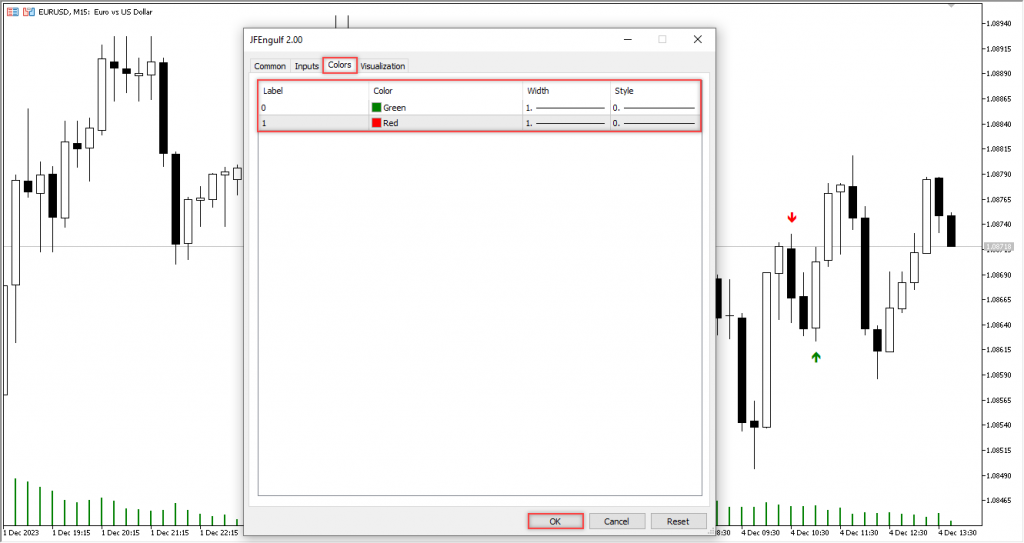Click the chart grid icon beside EURUSD title
This screenshot has height=543, width=1024.
click(x=13, y=12)
